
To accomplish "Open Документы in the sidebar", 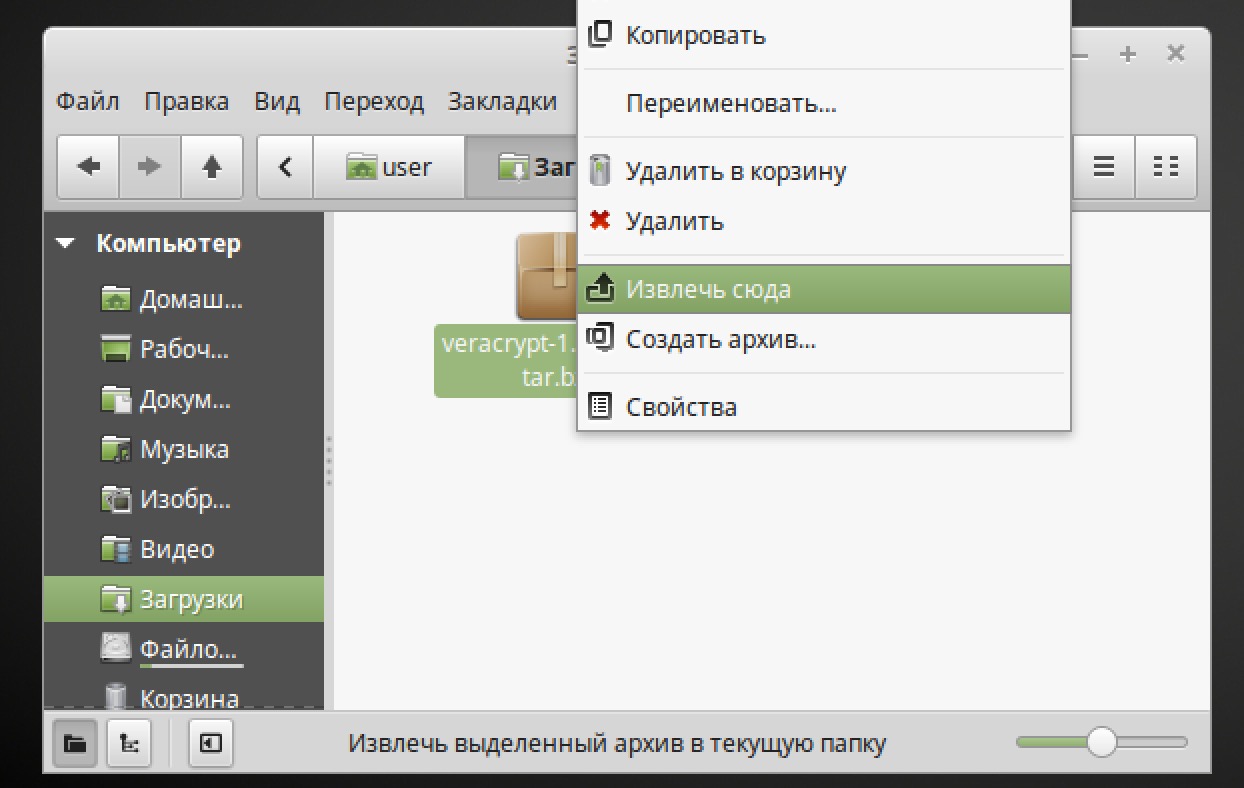I will pos(184,399).
